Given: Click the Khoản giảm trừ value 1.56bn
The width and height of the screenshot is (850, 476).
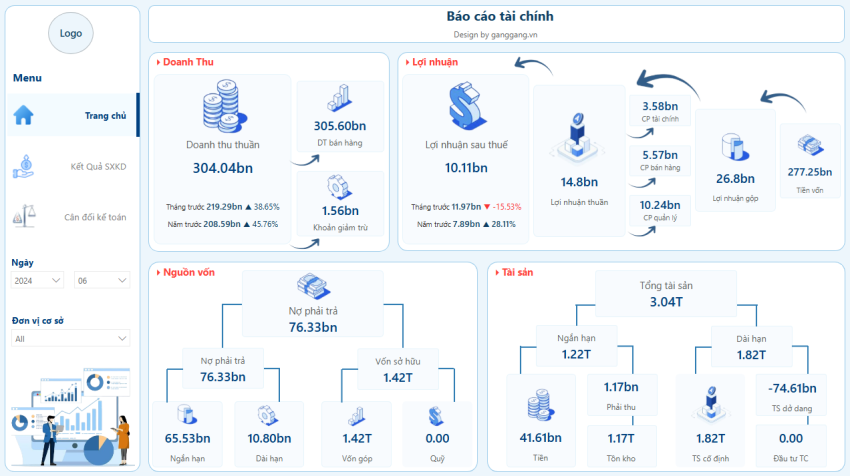Looking at the screenshot, I should pos(340,210).
